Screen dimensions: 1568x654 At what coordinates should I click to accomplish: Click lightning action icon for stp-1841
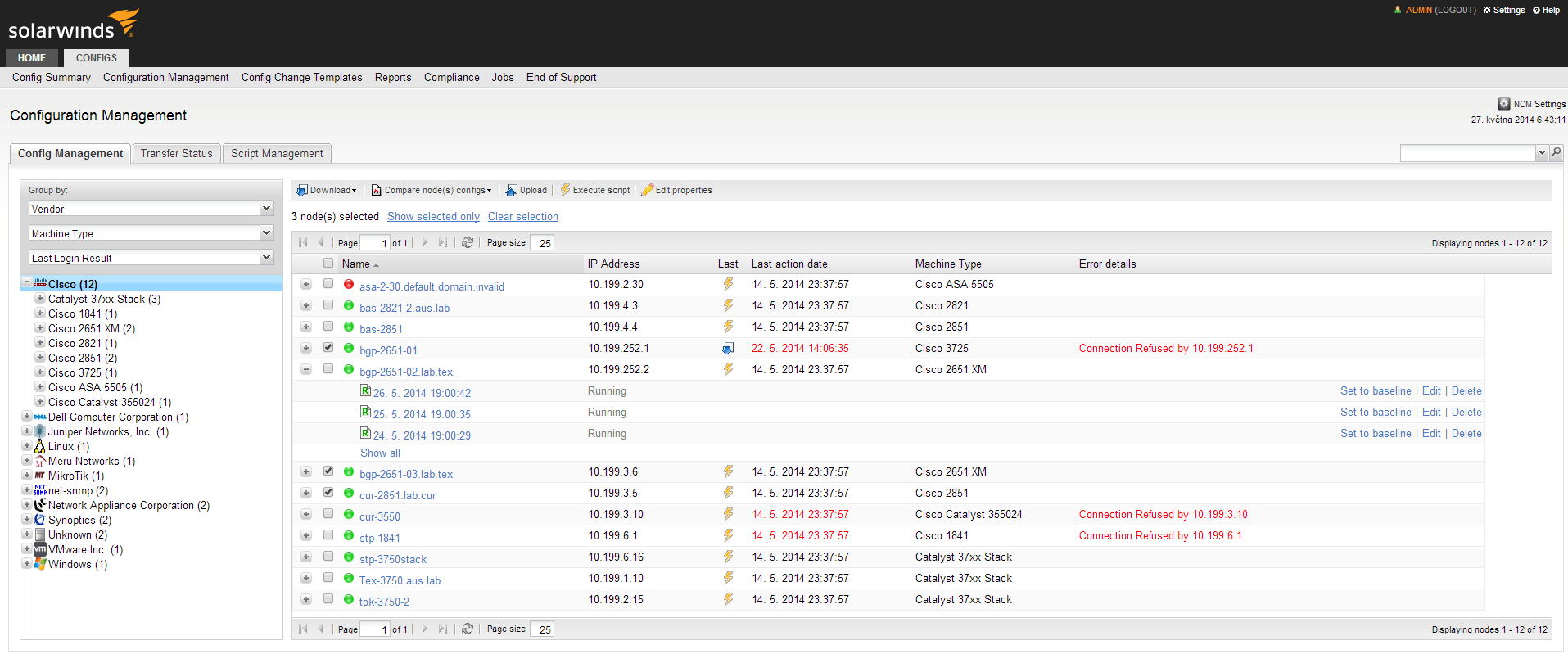point(728,535)
